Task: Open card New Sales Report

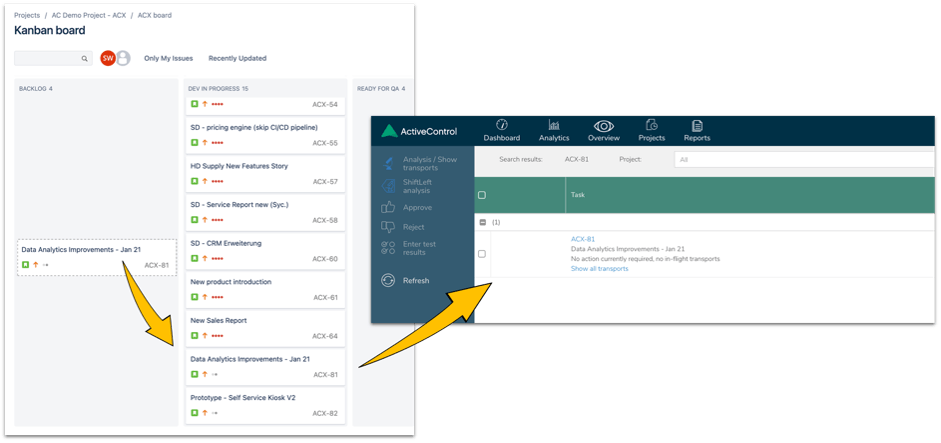Action: (265, 328)
